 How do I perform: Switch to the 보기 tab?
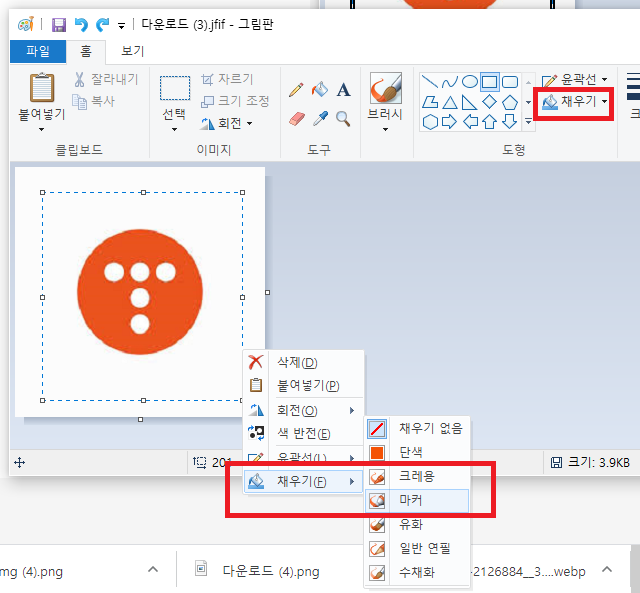click(x=133, y=51)
